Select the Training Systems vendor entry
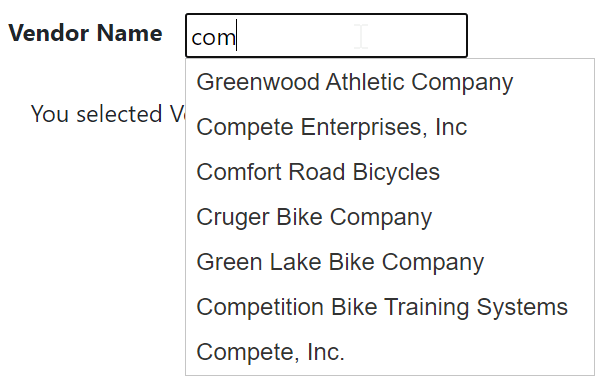This screenshot has height=381, width=611. click(390, 307)
